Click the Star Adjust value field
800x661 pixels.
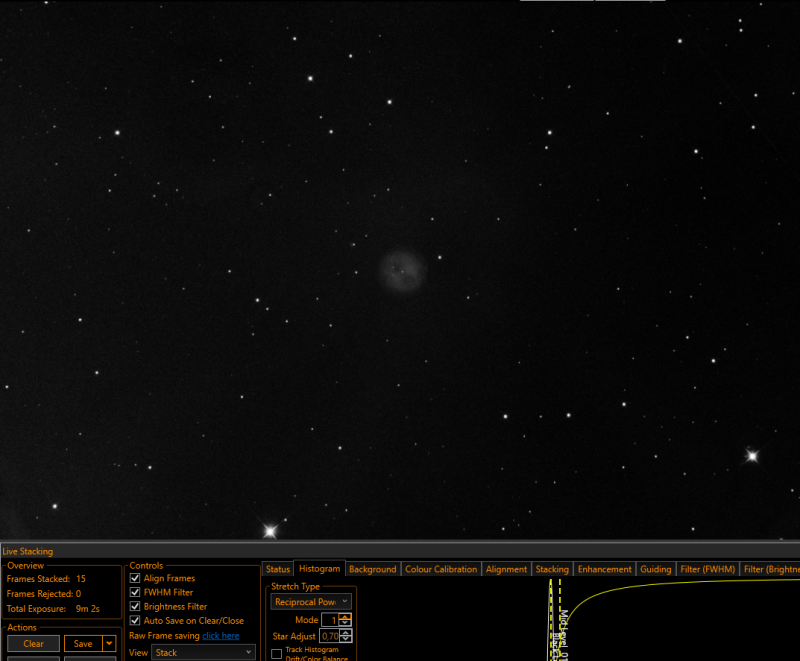330,636
